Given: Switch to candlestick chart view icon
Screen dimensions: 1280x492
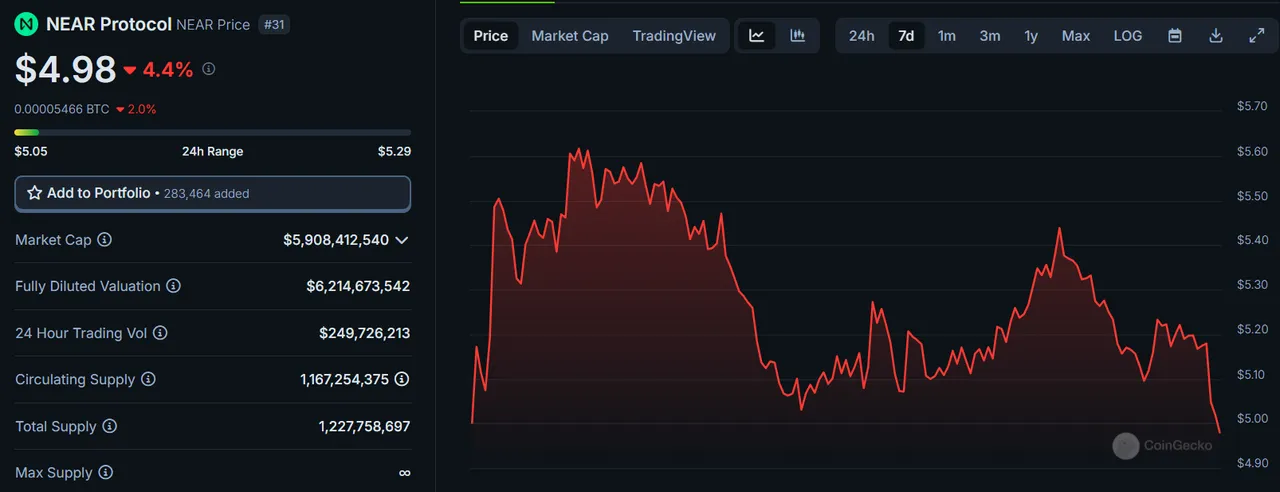Looking at the screenshot, I should click(797, 36).
